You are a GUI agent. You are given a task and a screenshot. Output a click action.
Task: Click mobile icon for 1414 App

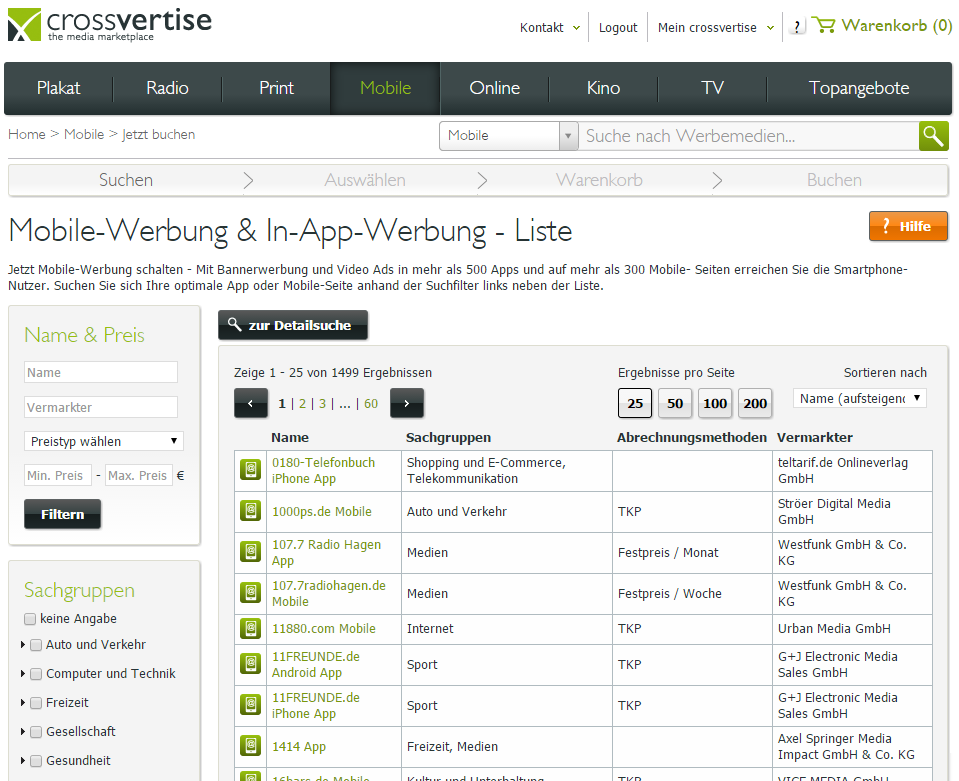(251, 746)
